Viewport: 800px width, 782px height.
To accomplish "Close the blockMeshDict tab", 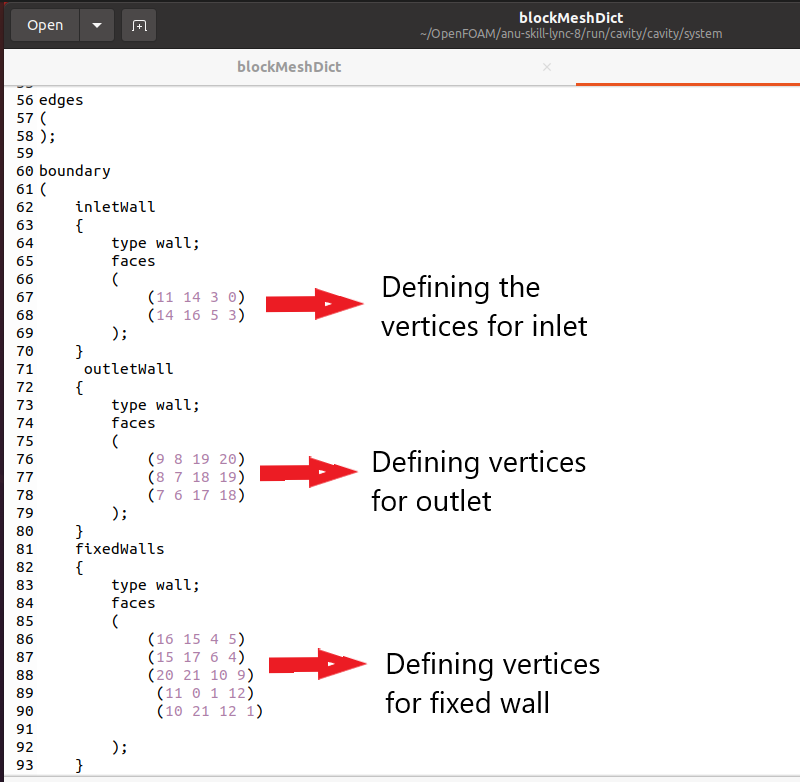I will pyautogui.click(x=546, y=67).
